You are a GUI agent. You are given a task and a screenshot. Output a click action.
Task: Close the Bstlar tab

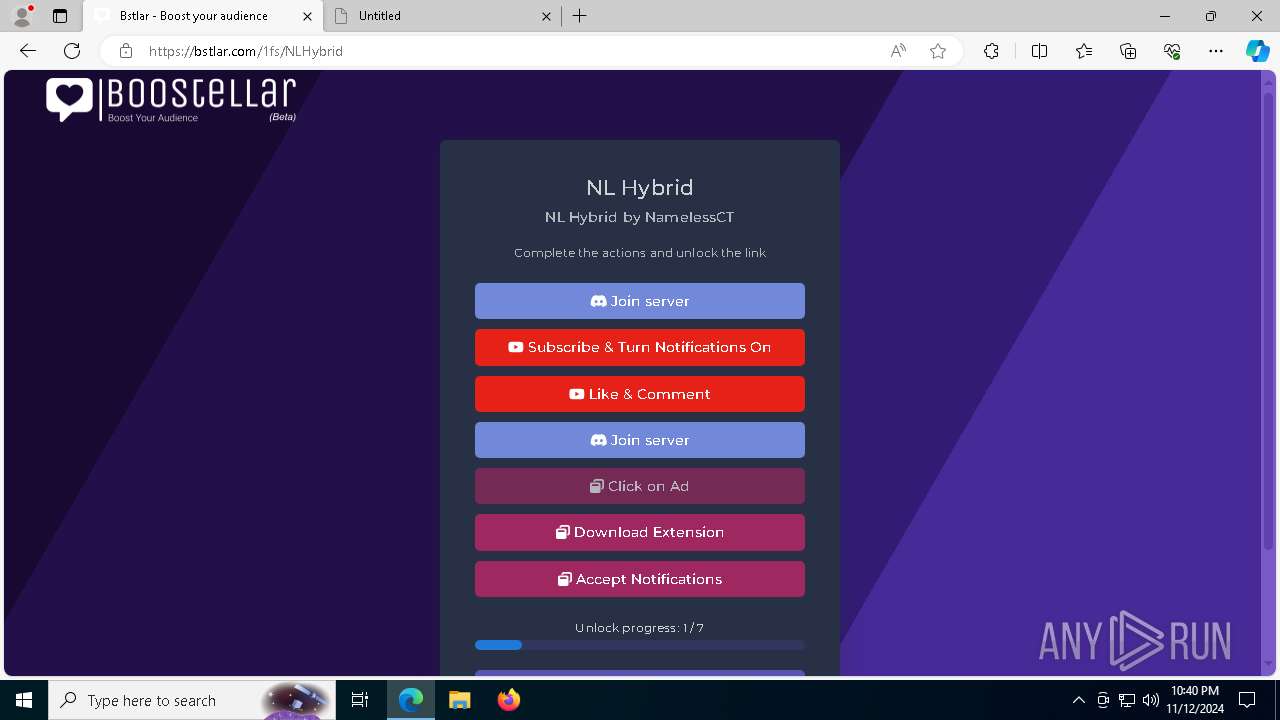pyautogui.click(x=308, y=16)
